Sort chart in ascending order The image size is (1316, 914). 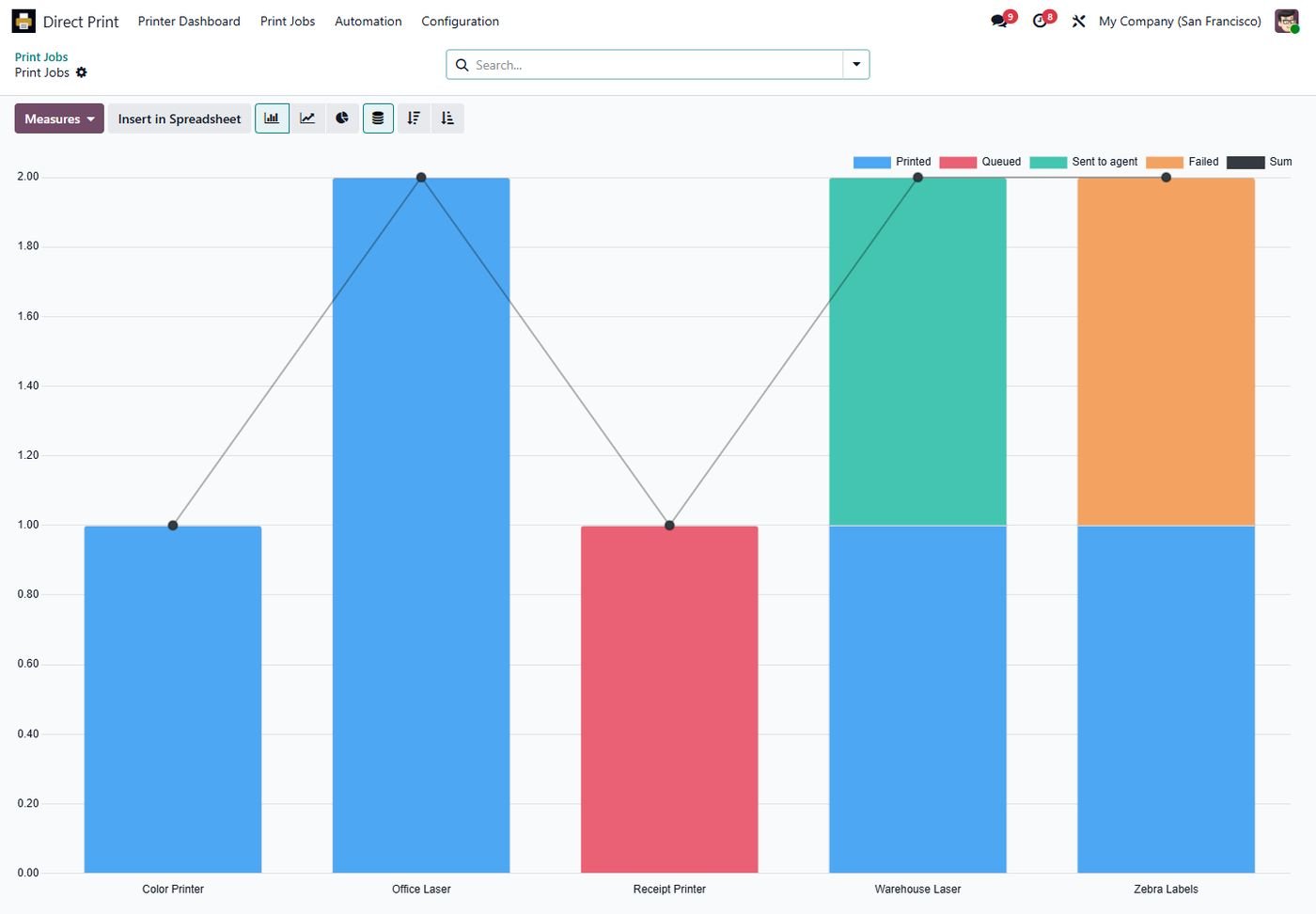447,118
